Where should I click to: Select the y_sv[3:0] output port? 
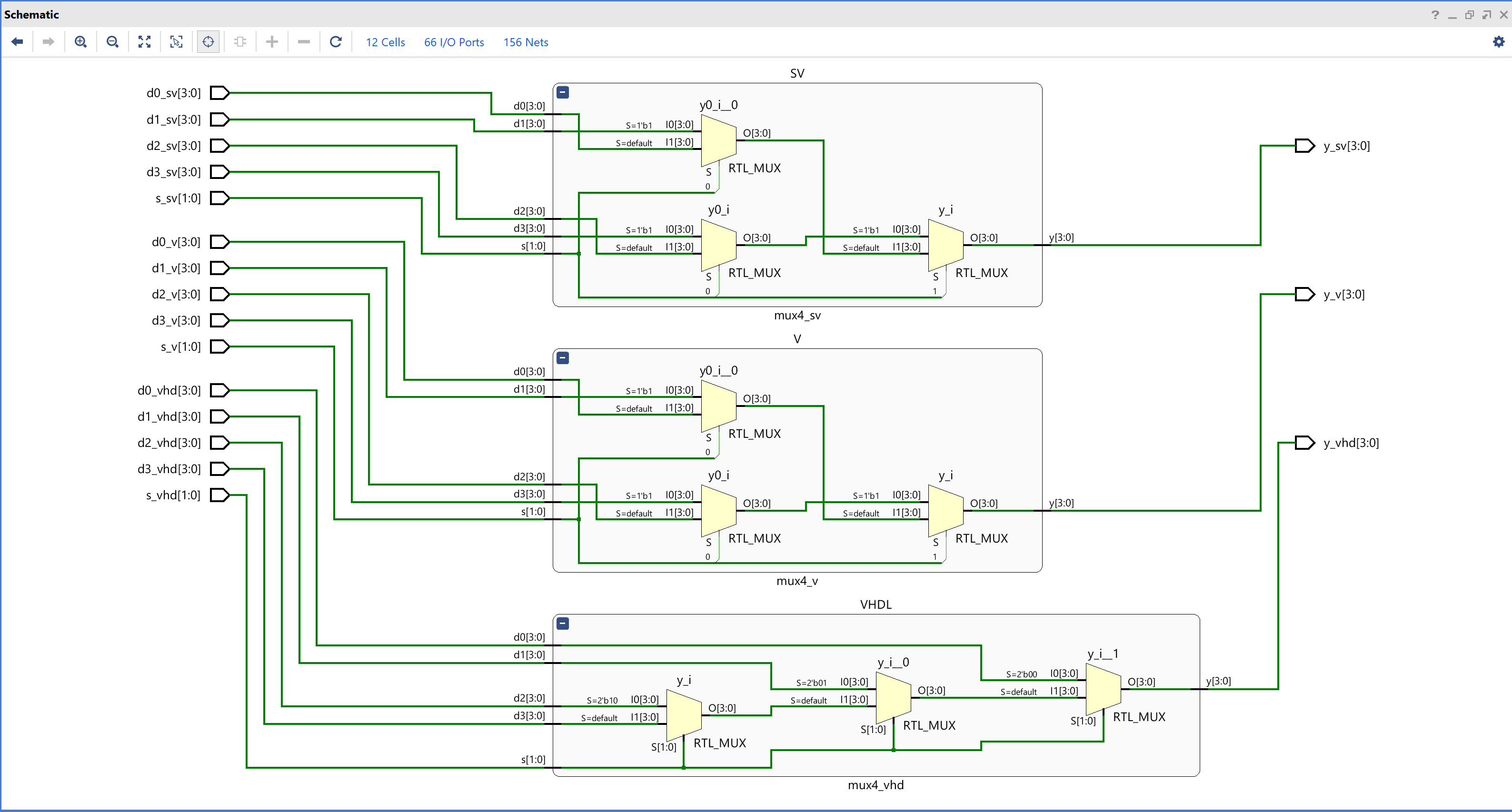coord(1304,146)
